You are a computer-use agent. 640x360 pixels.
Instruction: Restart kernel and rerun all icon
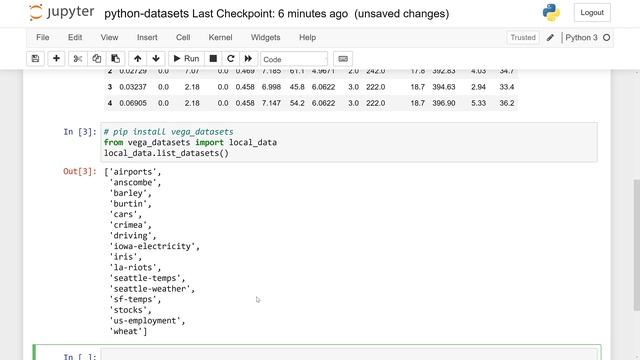coord(248,59)
